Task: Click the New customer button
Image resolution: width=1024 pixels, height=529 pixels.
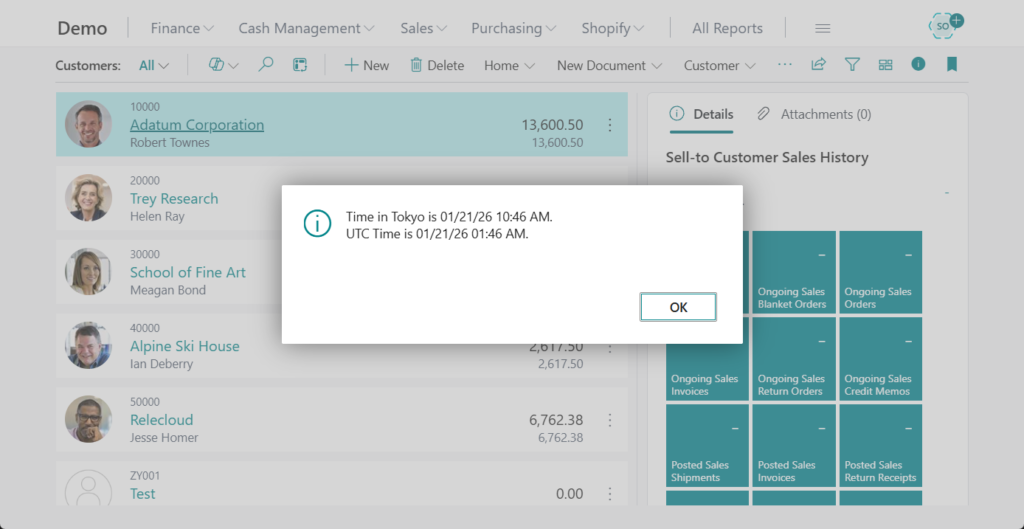Action: 366,65
